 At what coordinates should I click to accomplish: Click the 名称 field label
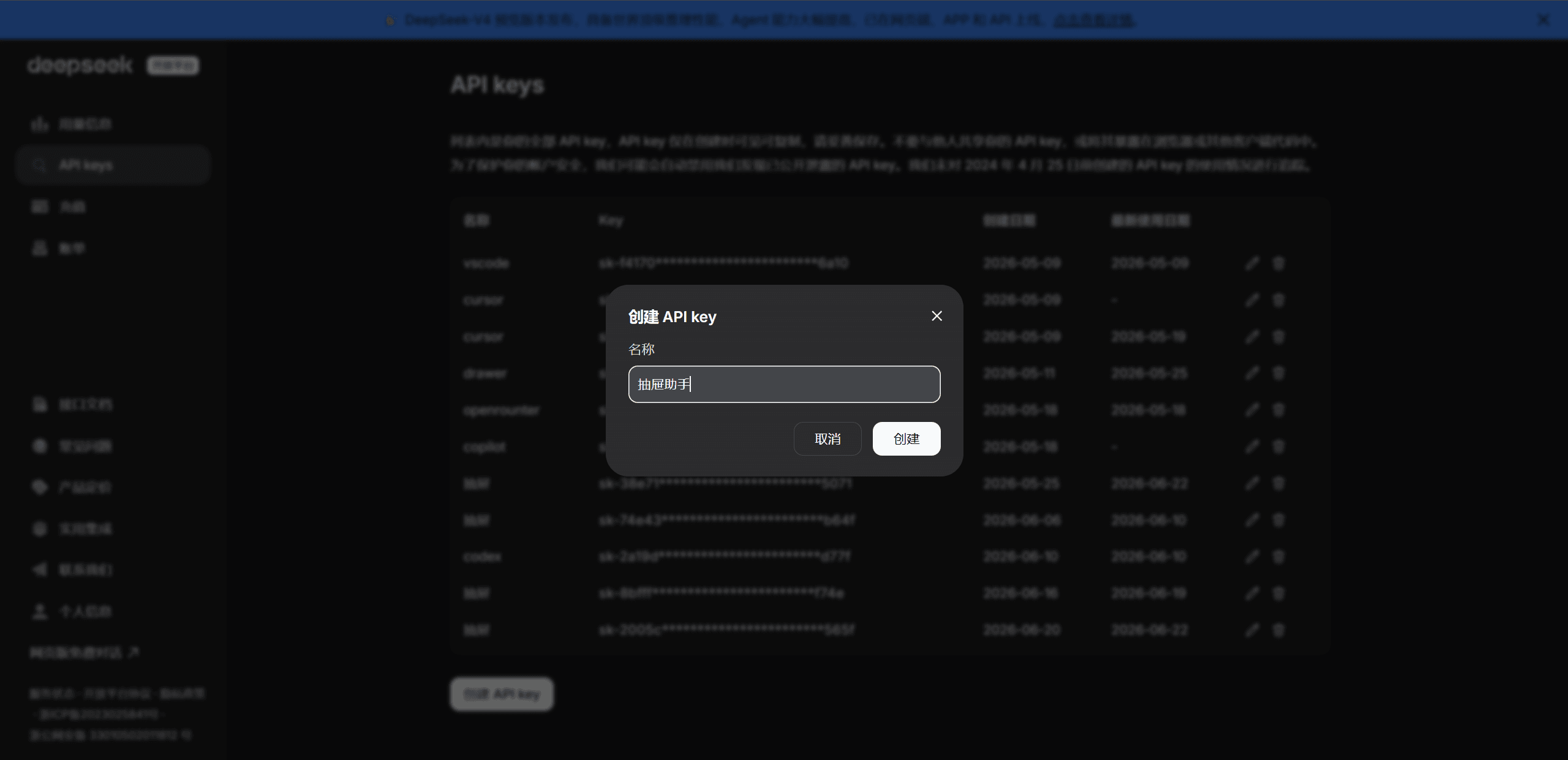pos(641,349)
